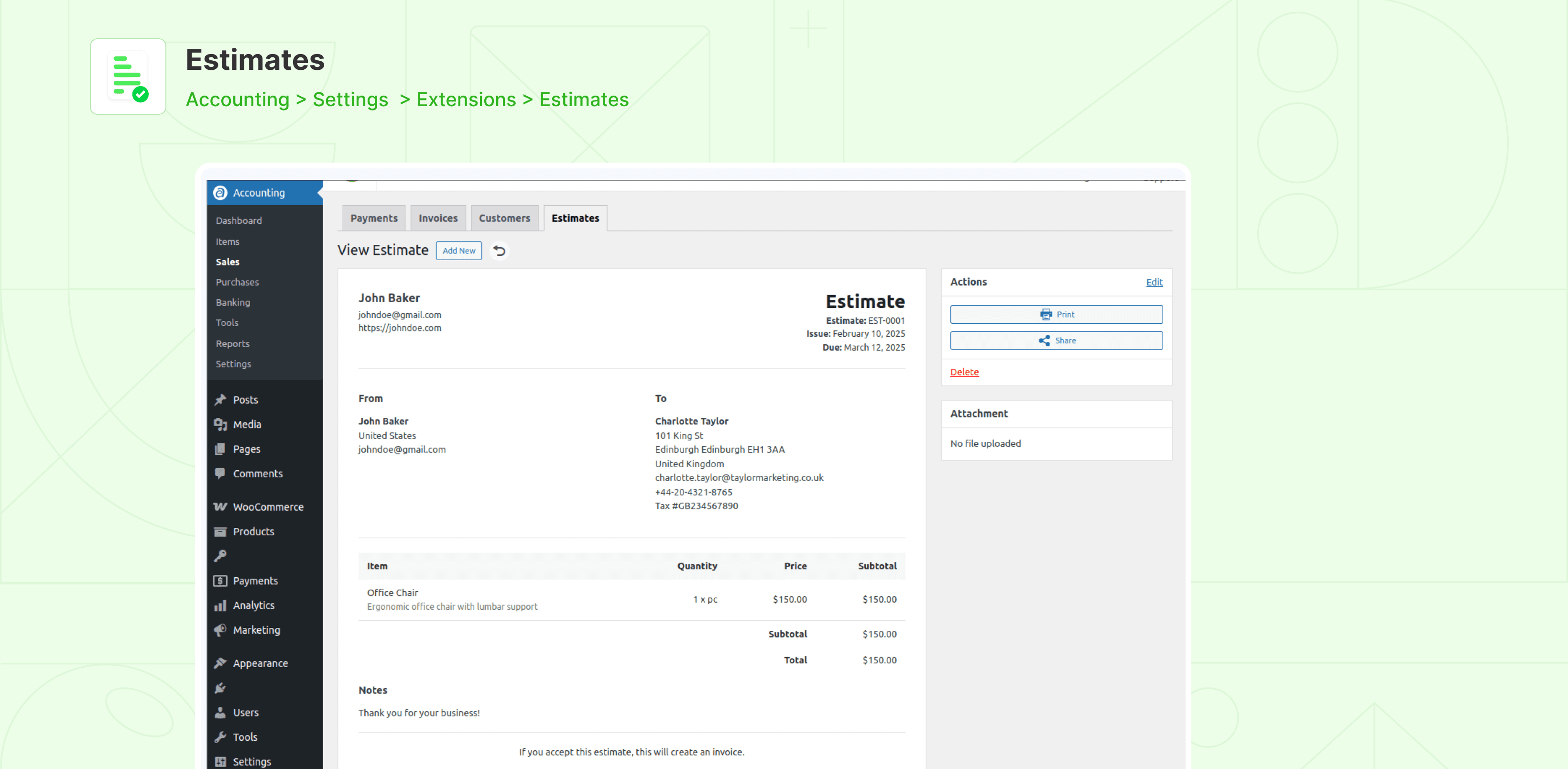The image size is (1568, 769).
Task: Click the Due date March 12, 2025
Action: pos(874,347)
